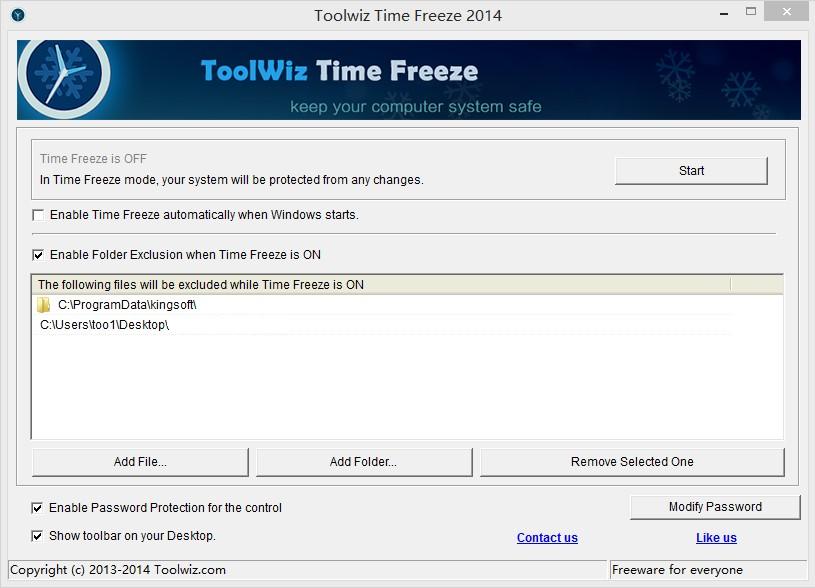This screenshot has width=815, height=588.
Task: Open the Add Folder... dialog
Action: 364,462
